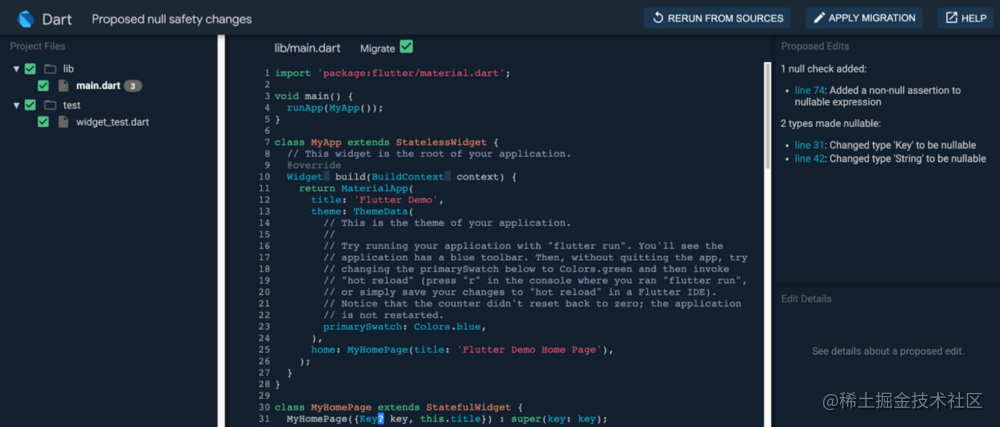Collapse the lib folder tree arrow

pos(16,69)
